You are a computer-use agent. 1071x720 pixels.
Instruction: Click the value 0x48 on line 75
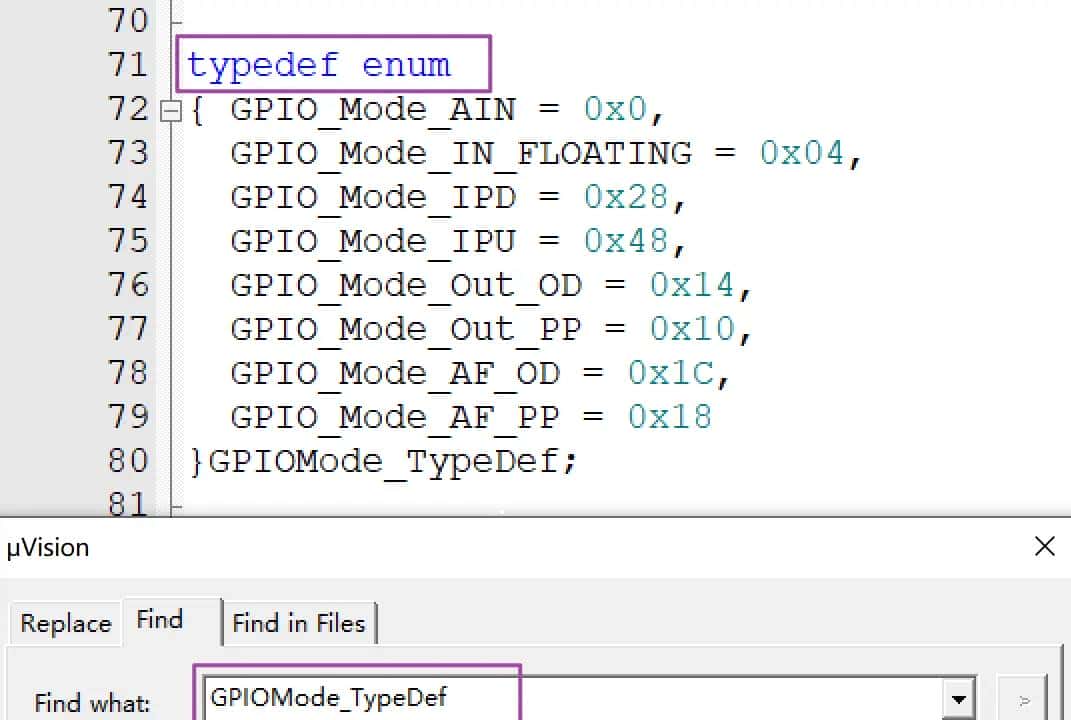coord(626,240)
